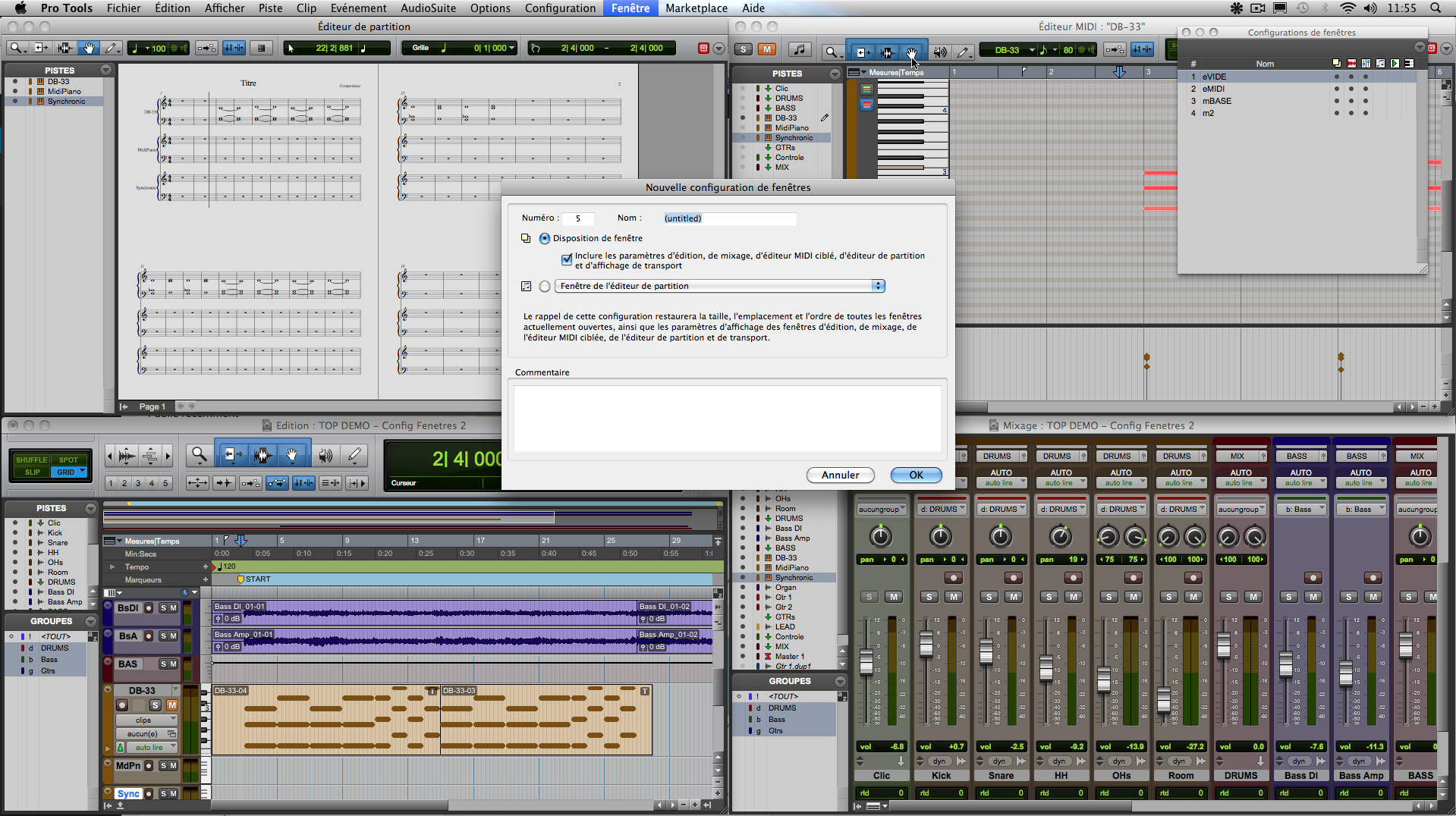
Task: Enable SLIP edit mode
Action: (x=32, y=472)
